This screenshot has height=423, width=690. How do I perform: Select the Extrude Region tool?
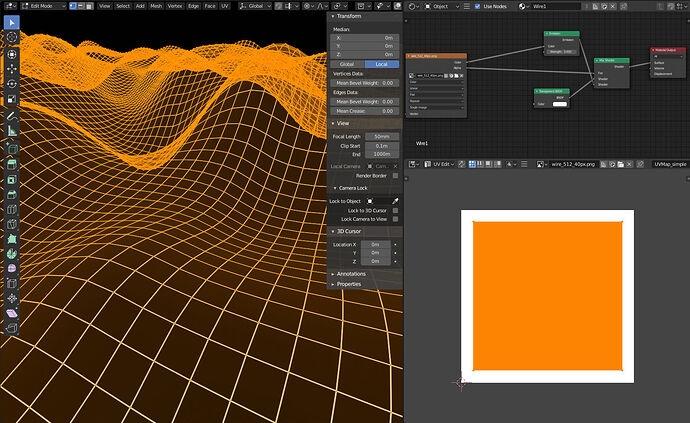12,165
